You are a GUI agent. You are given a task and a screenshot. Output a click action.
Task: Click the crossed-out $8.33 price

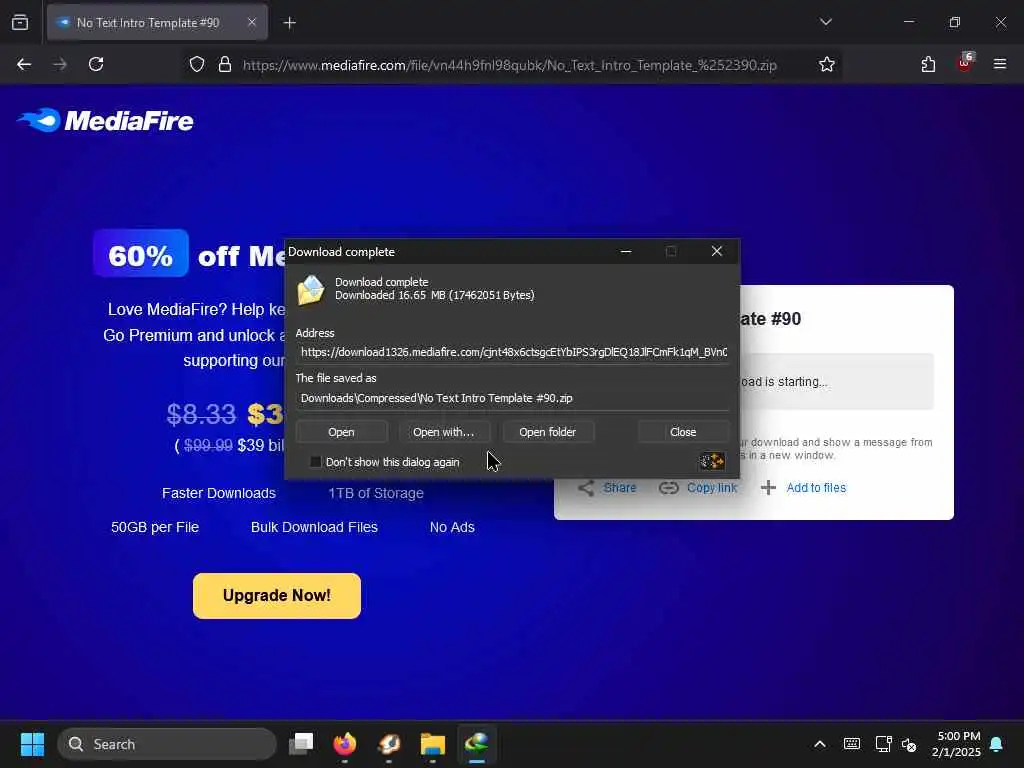[x=201, y=414]
